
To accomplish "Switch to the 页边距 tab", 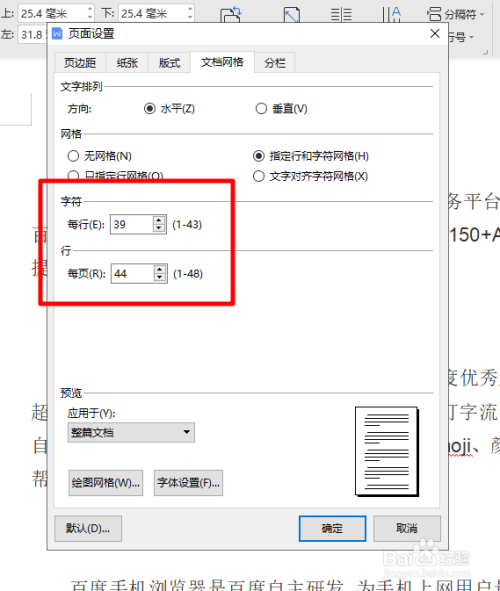I will point(80,63).
